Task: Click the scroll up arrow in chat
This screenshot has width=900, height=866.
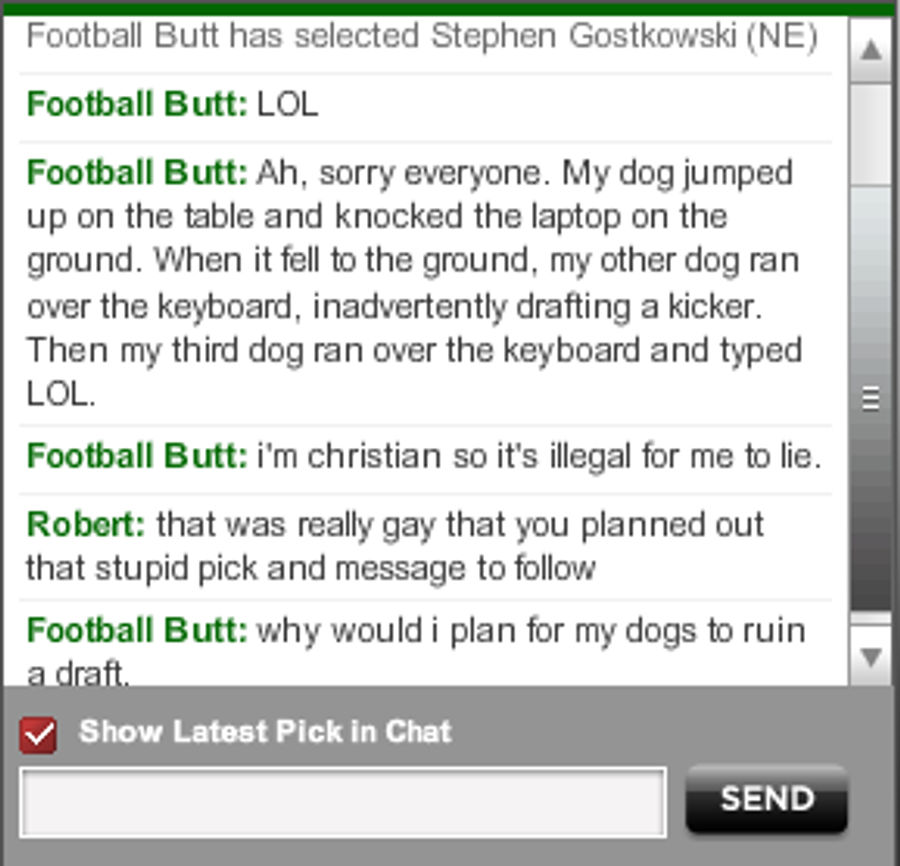Action: [871, 50]
